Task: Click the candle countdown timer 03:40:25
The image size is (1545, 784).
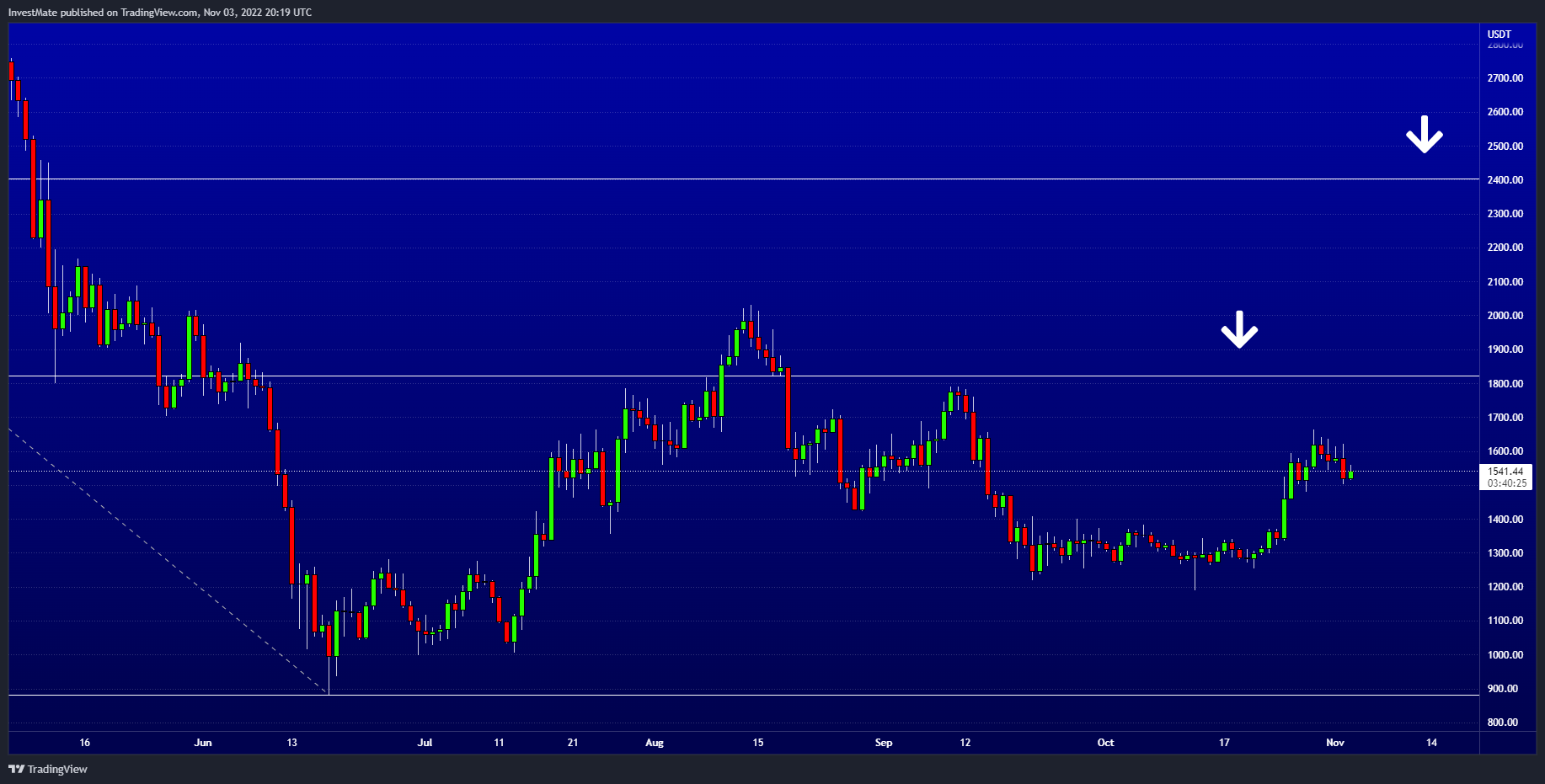Action: click(x=1506, y=483)
